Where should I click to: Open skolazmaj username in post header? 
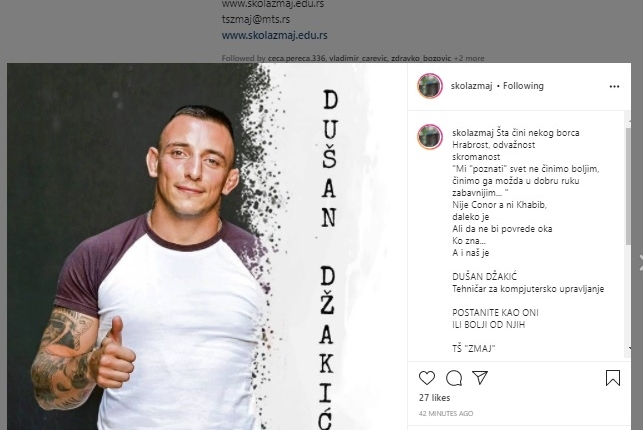[471, 86]
